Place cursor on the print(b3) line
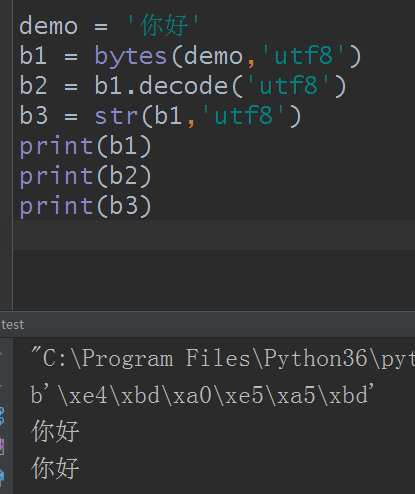415x494 pixels. click(x=86, y=206)
